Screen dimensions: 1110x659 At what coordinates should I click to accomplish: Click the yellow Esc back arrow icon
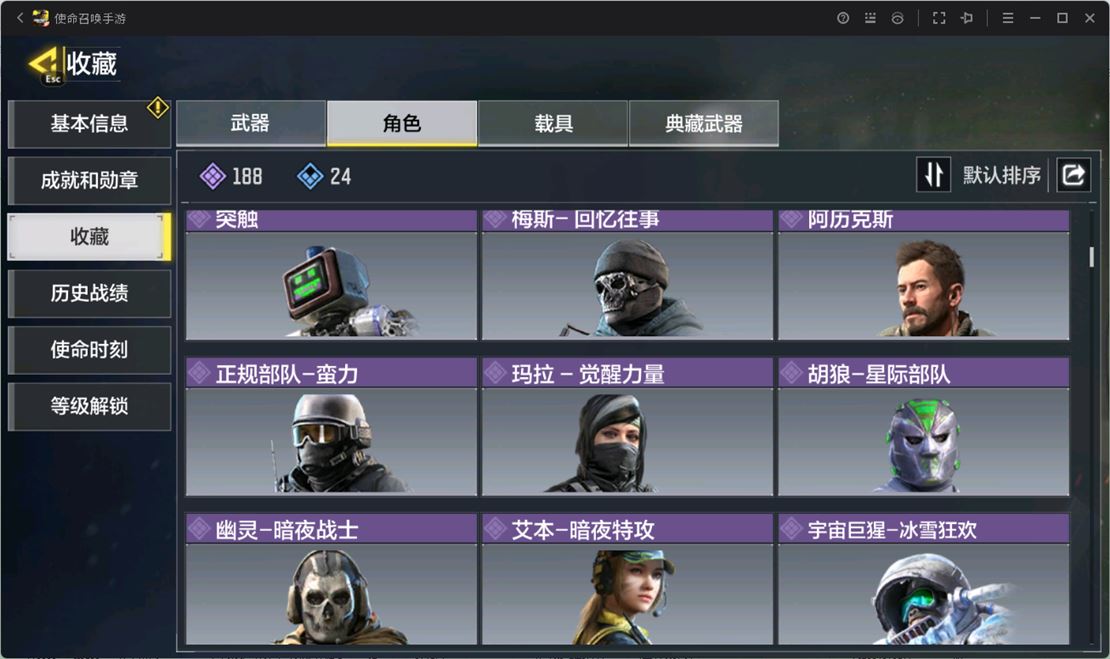(x=45, y=64)
